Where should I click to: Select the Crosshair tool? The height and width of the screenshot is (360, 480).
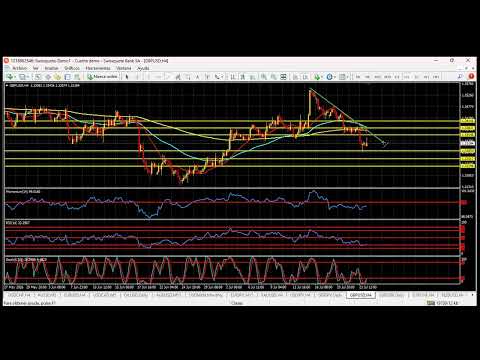(137, 77)
